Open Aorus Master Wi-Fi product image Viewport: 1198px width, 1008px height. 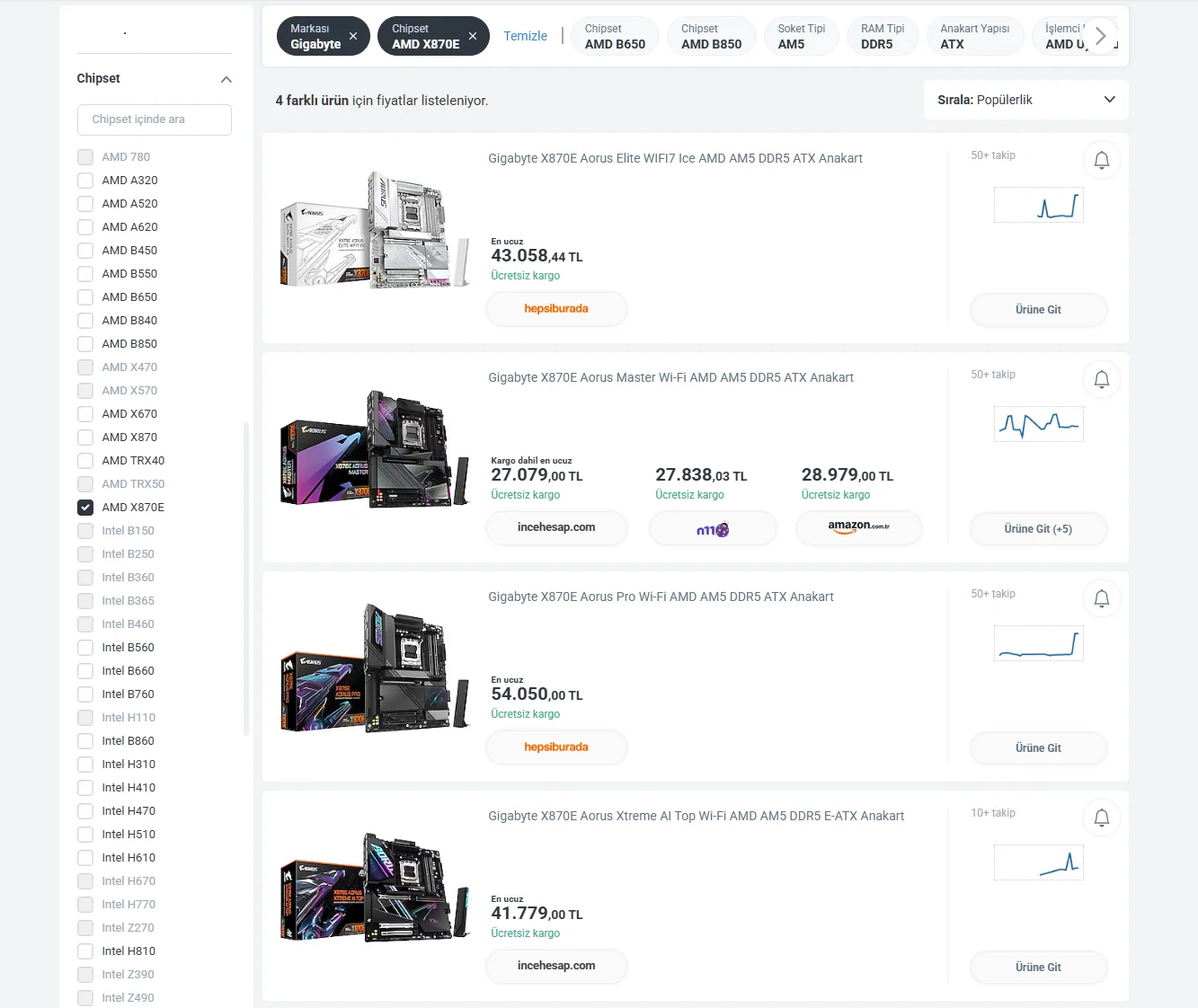pyautogui.click(x=375, y=449)
